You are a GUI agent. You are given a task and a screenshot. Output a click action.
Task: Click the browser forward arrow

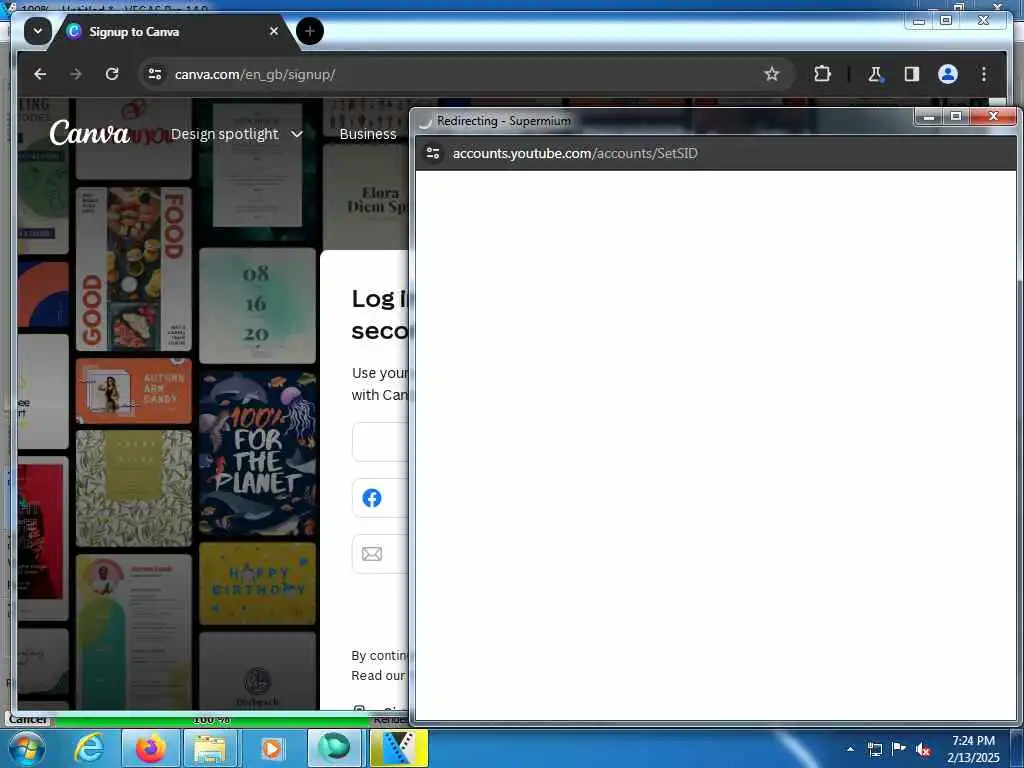point(76,74)
